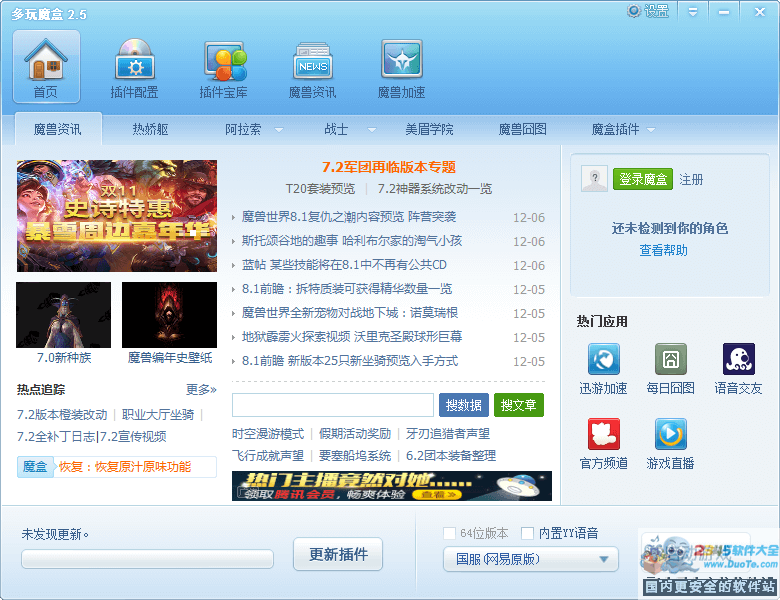Open the 热门主播 advertisement banner

click(x=392, y=486)
